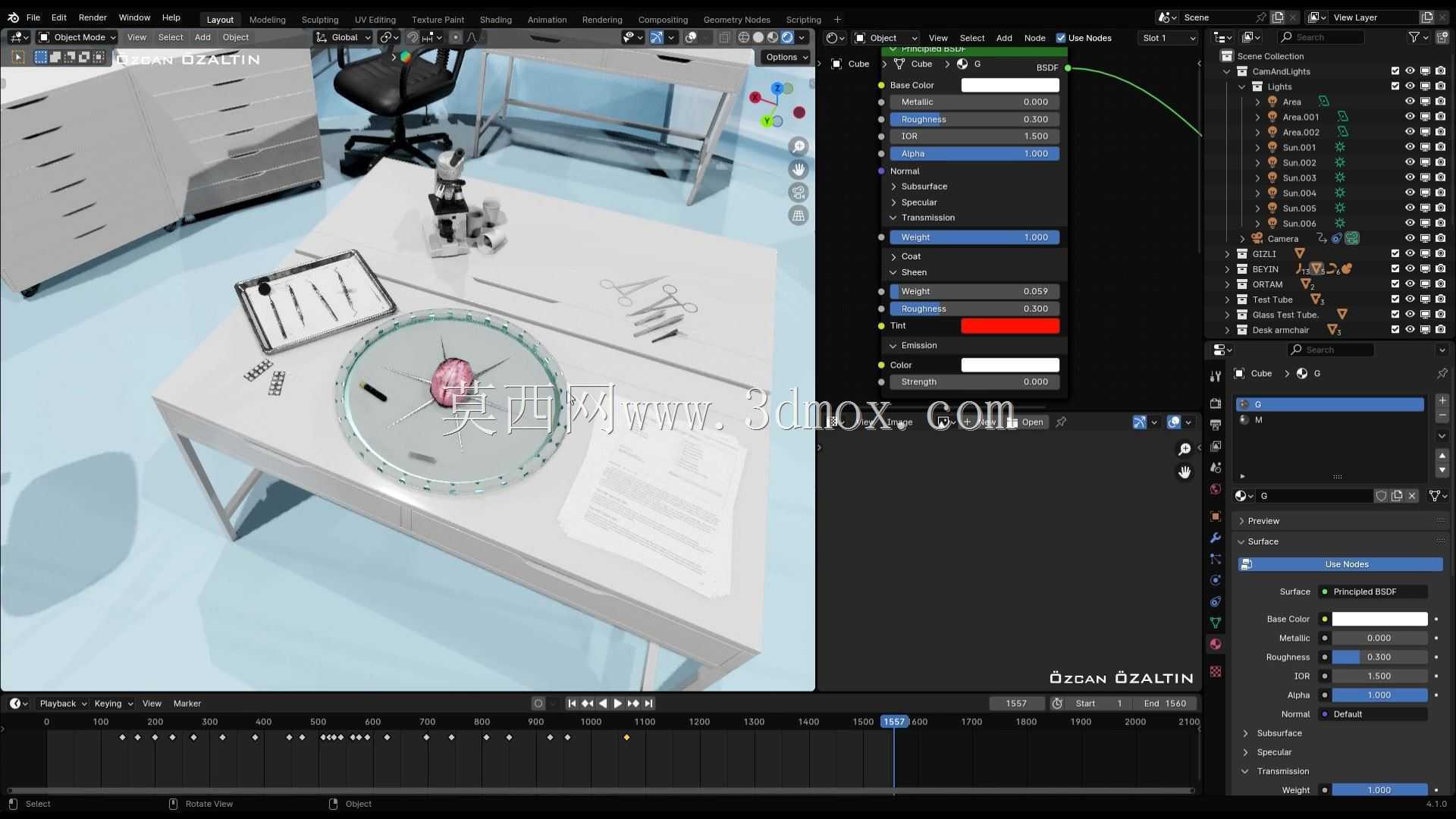Hide Sun.001 light with eye icon
This screenshot has height=819, width=1456.
tap(1410, 147)
